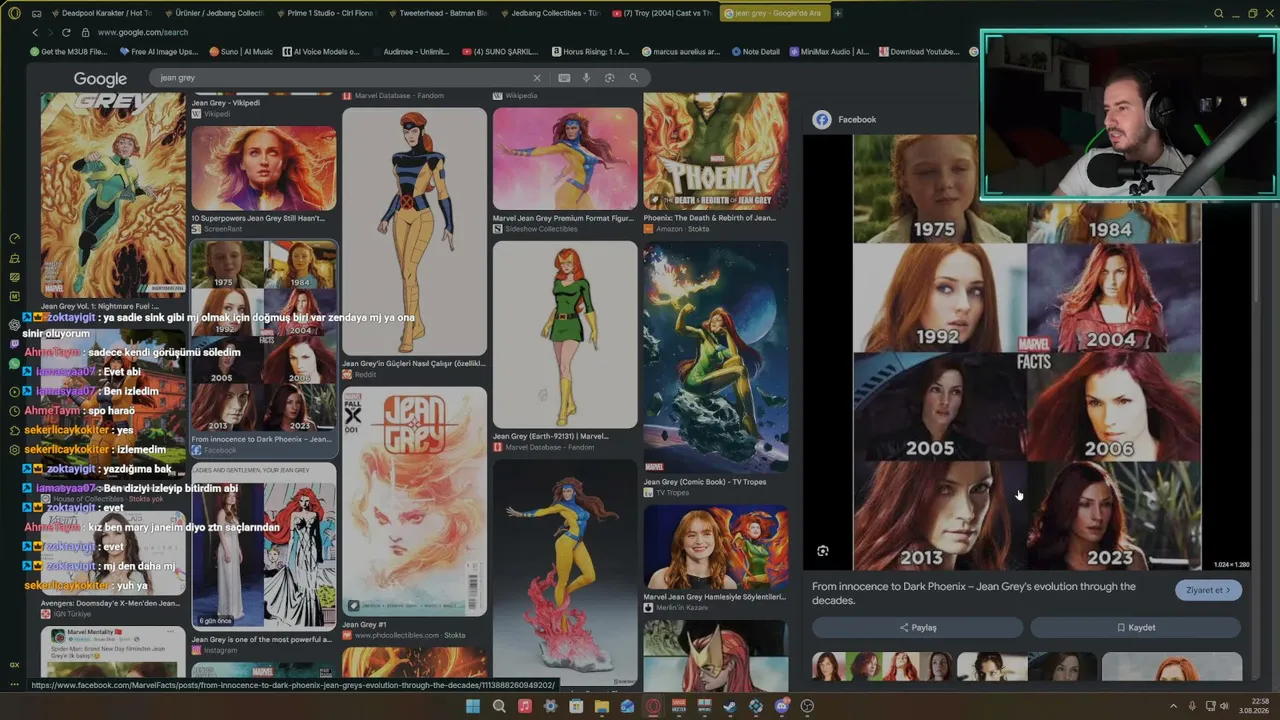This screenshot has width=1280, height=720.
Task: Open the marcus aurelius bookmark
Action: tap(681, 52)
